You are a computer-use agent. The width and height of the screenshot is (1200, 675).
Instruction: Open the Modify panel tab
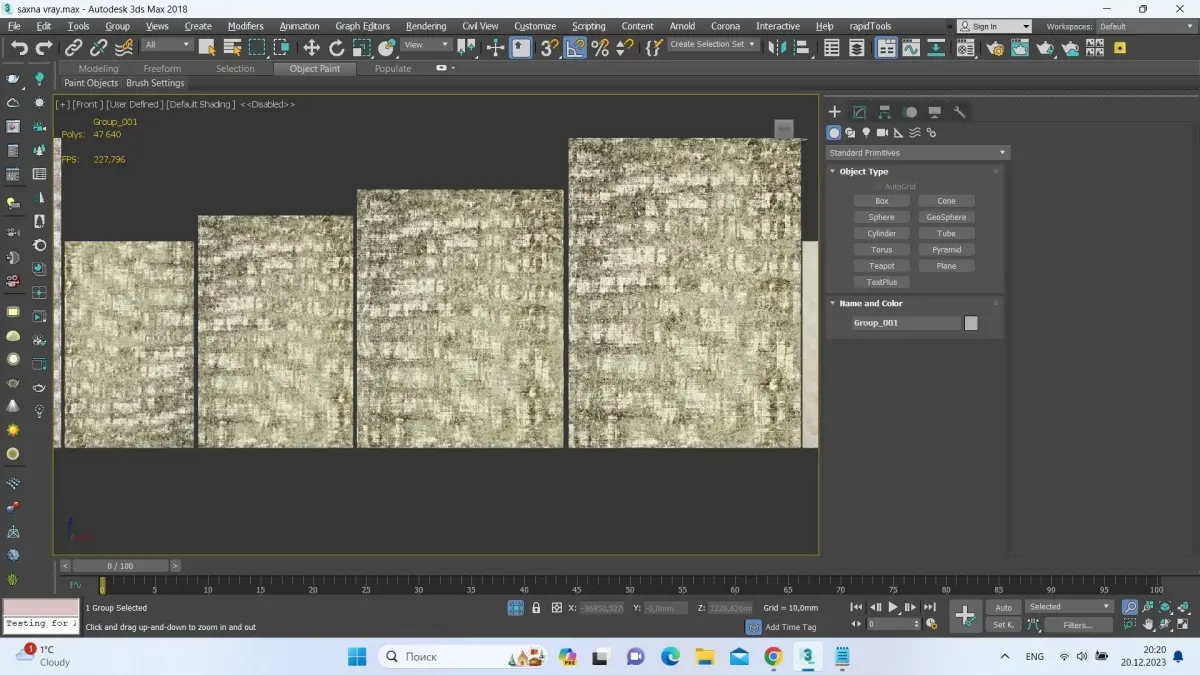(859, 112)
